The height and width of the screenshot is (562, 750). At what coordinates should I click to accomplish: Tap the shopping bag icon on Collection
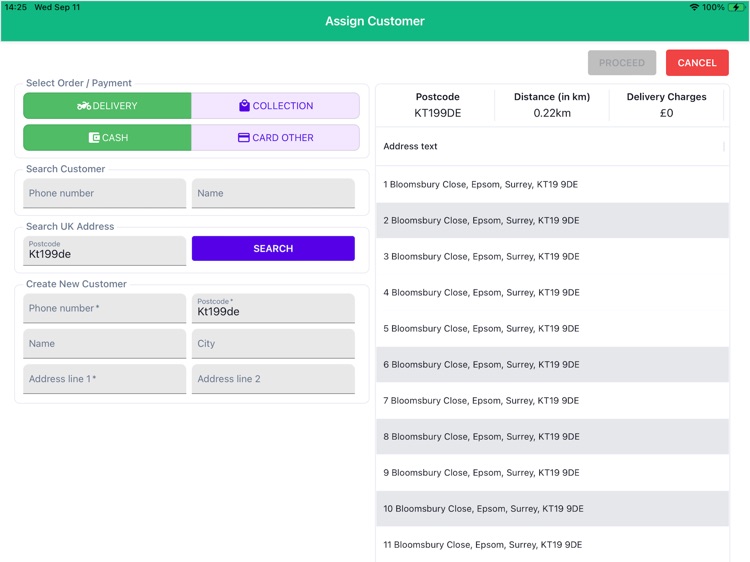(x=244, y=105)
